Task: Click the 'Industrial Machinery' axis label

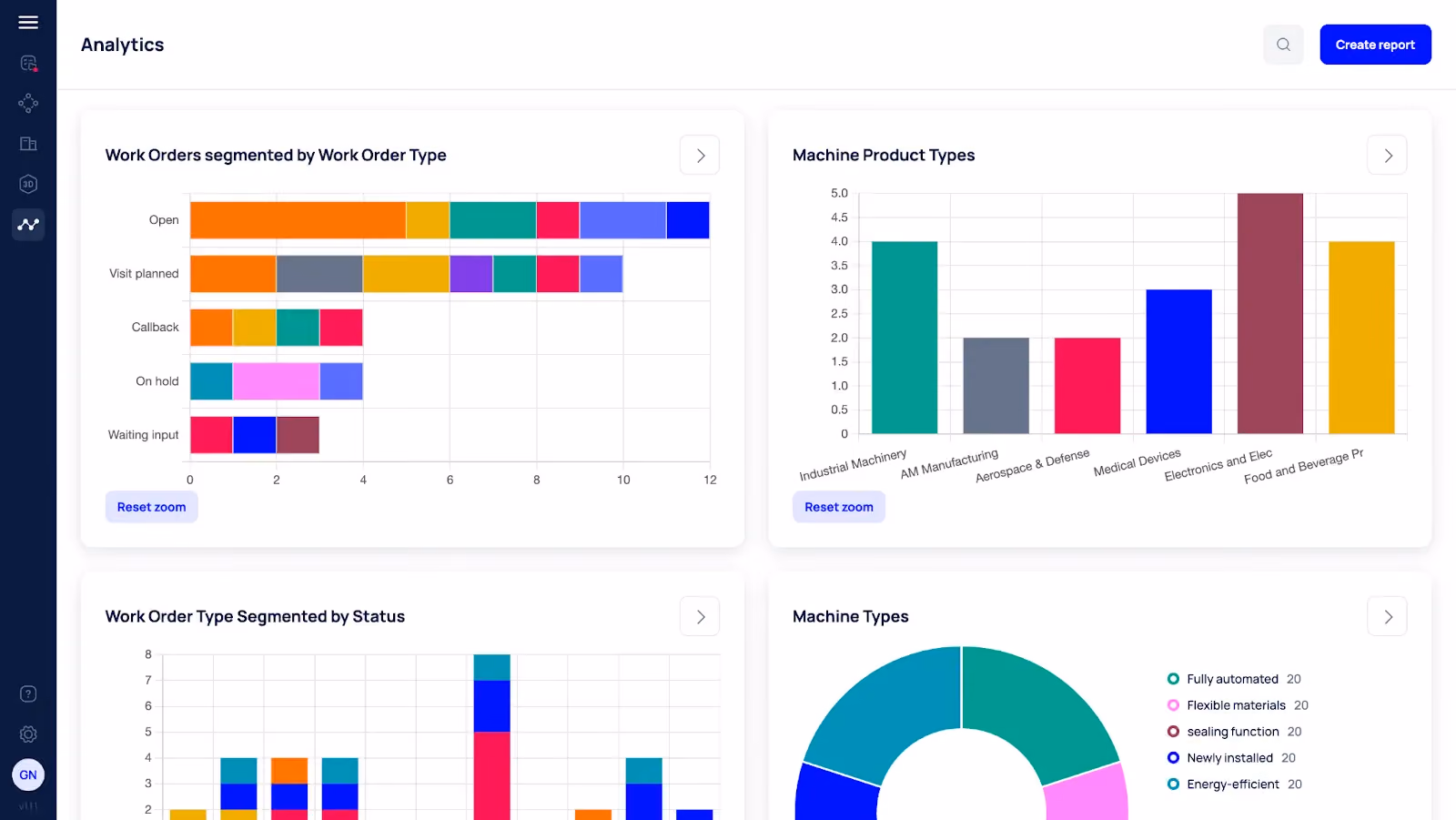Action: [853, 464]
